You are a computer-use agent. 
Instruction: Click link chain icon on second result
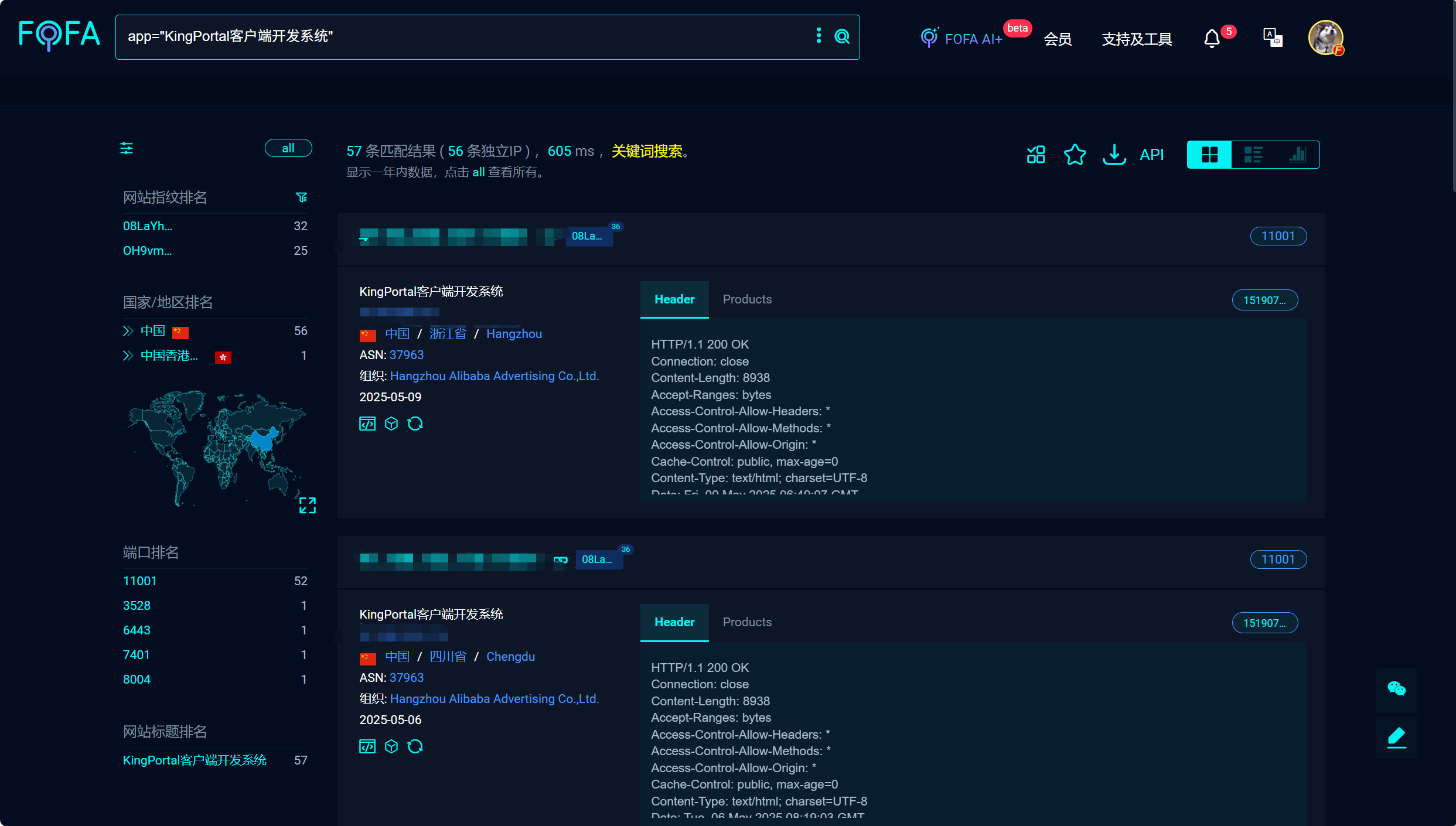[561, 559]
